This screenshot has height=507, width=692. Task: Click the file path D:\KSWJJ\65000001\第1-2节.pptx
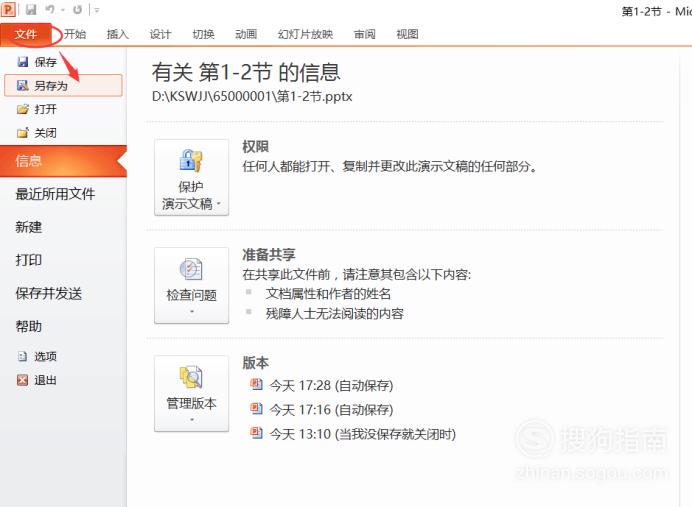[252, 97]
